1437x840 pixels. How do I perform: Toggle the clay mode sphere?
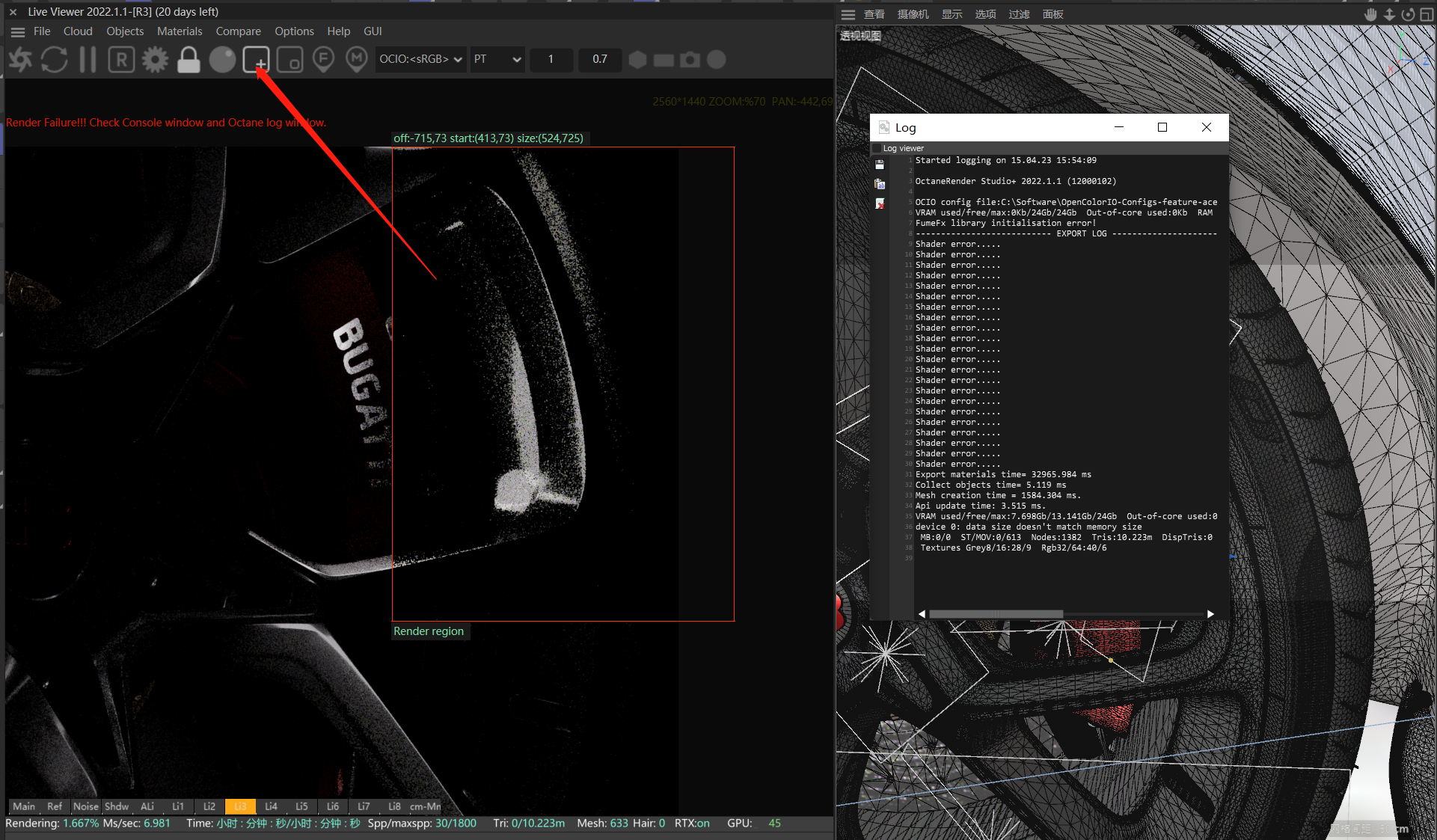click(222, 60)
